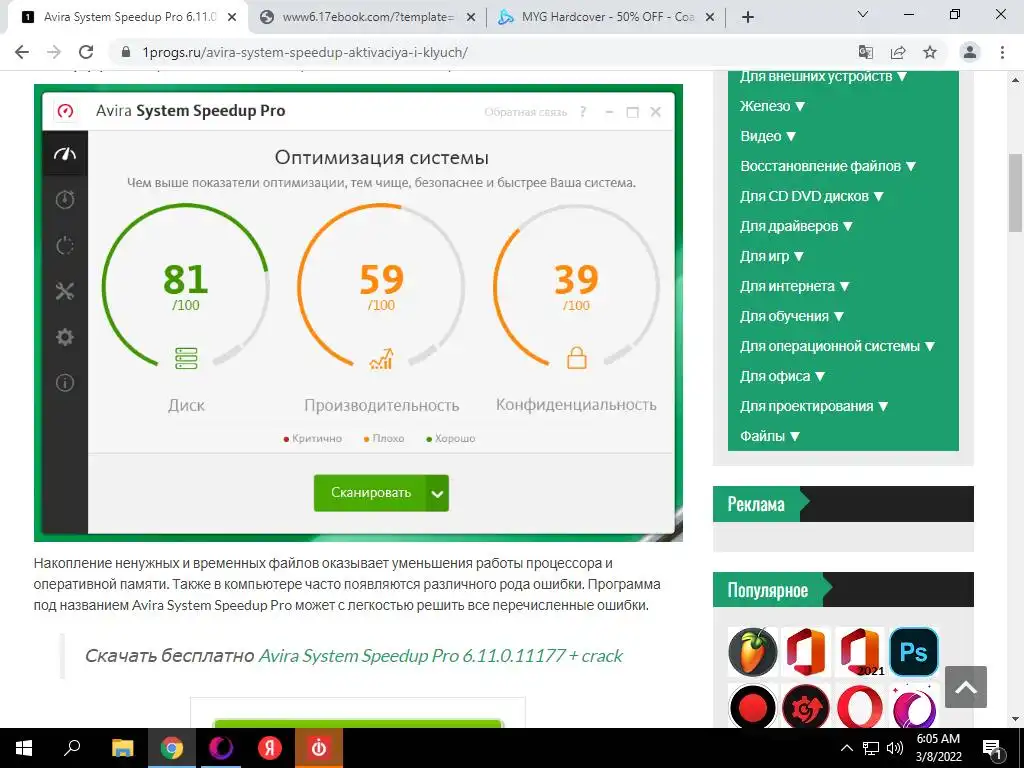The height and width of the screenshot is (768, 1024).
Task: Click the Сканировать button in the screenshot
Action: (x=370, y=493)
